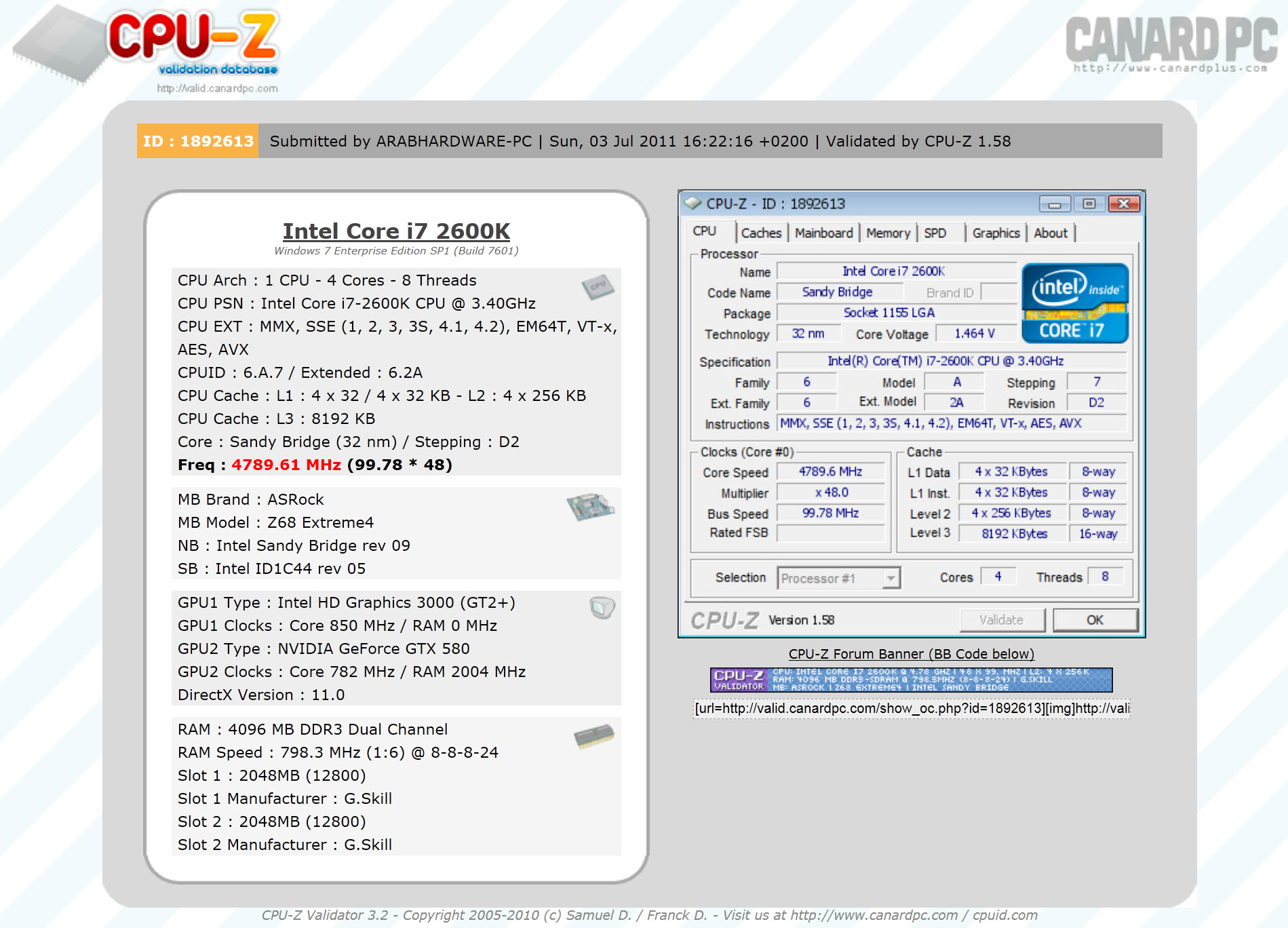Screen dimensions: 1288x928
Task: Open the About tab
Action: 1051,233
